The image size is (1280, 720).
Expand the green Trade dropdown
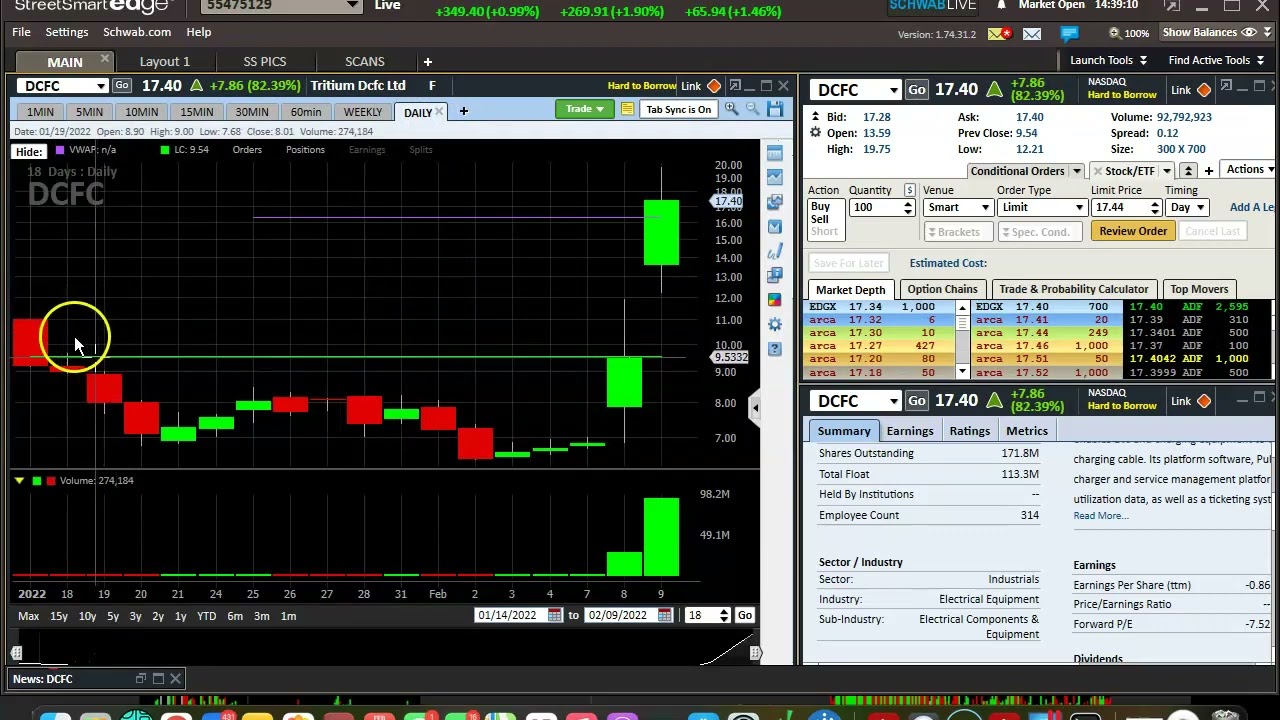click(x=583, y=109)
